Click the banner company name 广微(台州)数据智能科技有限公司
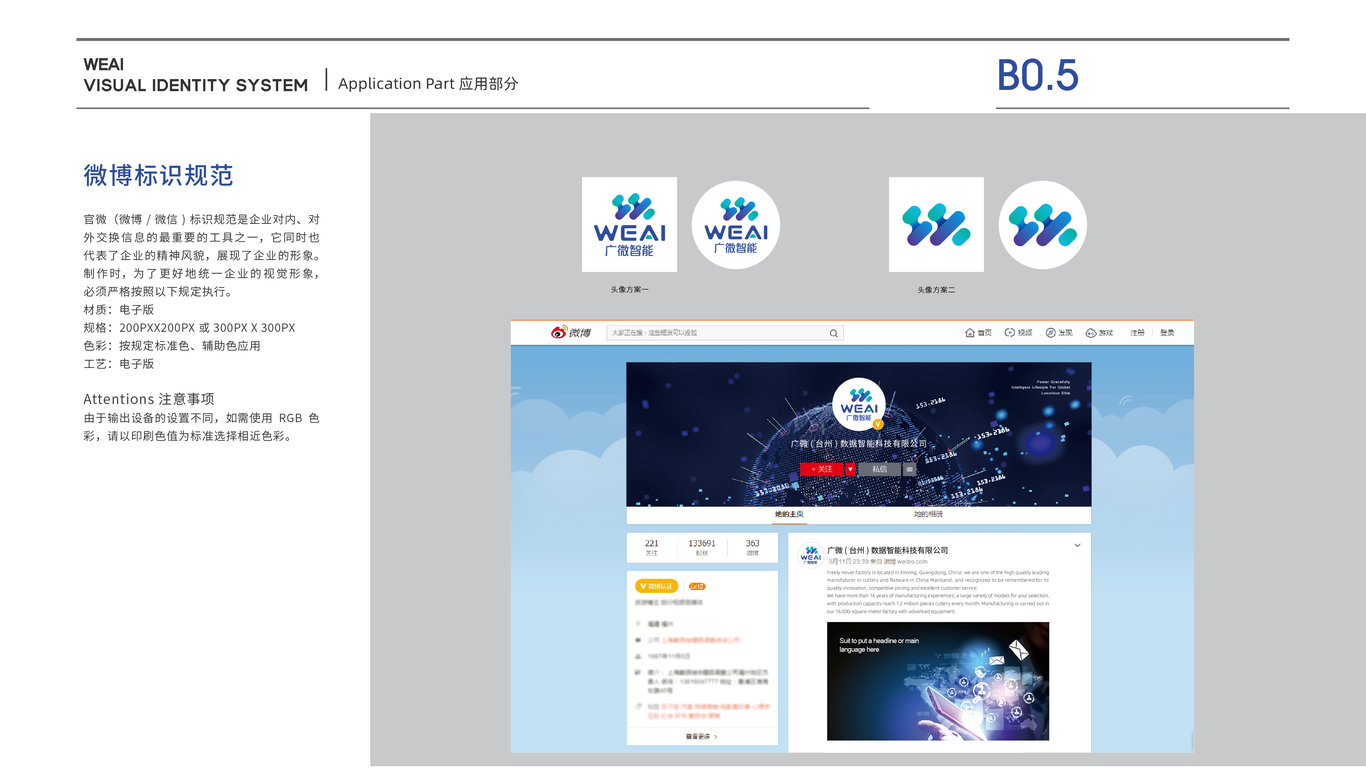The width and height of the screenshot is (1366, 768). point(859,443)
